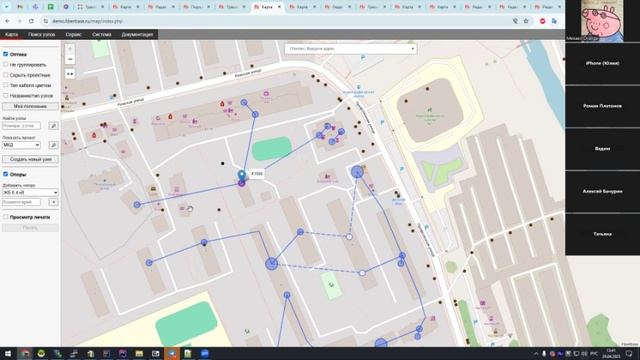Click the browser address bar URL
This screenshot has width=640, height=360.
[x=87, y=21]
